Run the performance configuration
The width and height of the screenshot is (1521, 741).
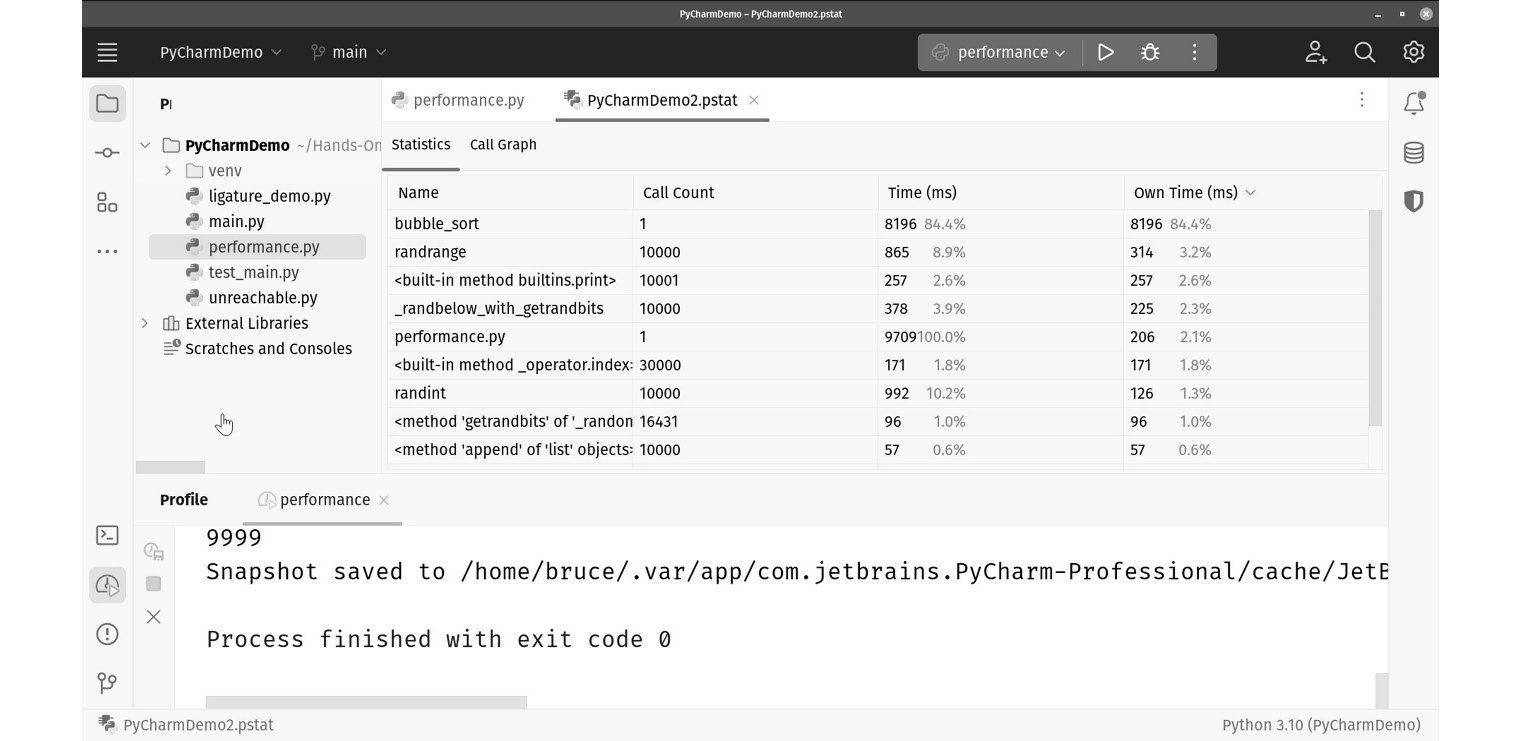(x=1105, y=52)
